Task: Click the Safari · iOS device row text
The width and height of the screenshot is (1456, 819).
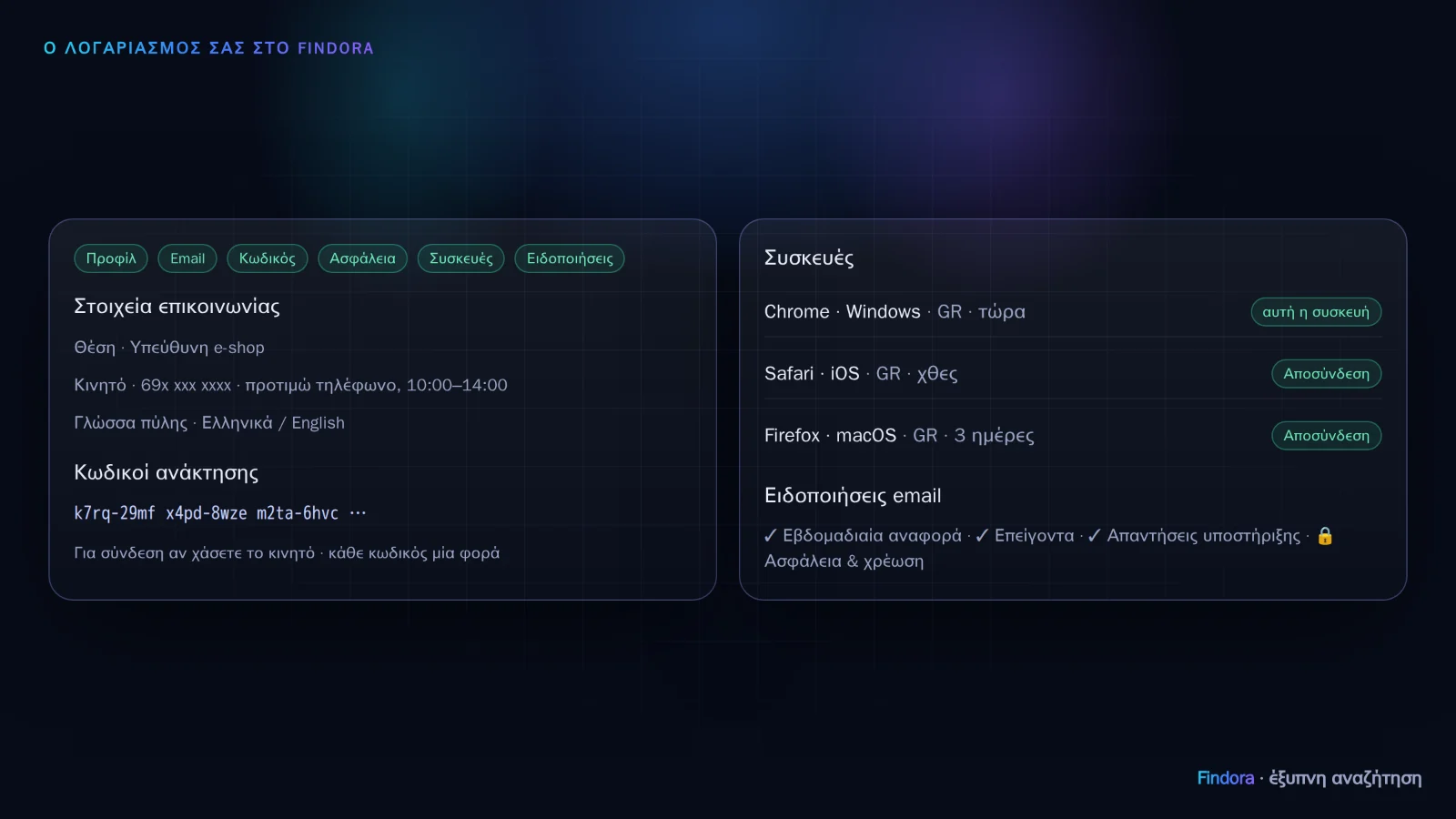Action: coord(861,374)
